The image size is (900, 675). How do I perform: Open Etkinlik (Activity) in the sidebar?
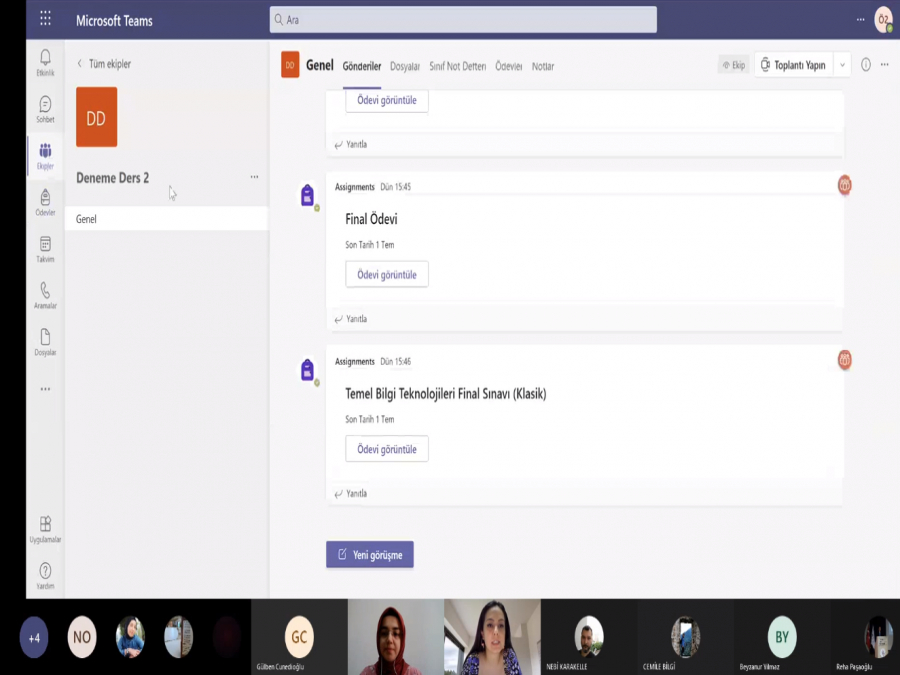coord(45,63)
